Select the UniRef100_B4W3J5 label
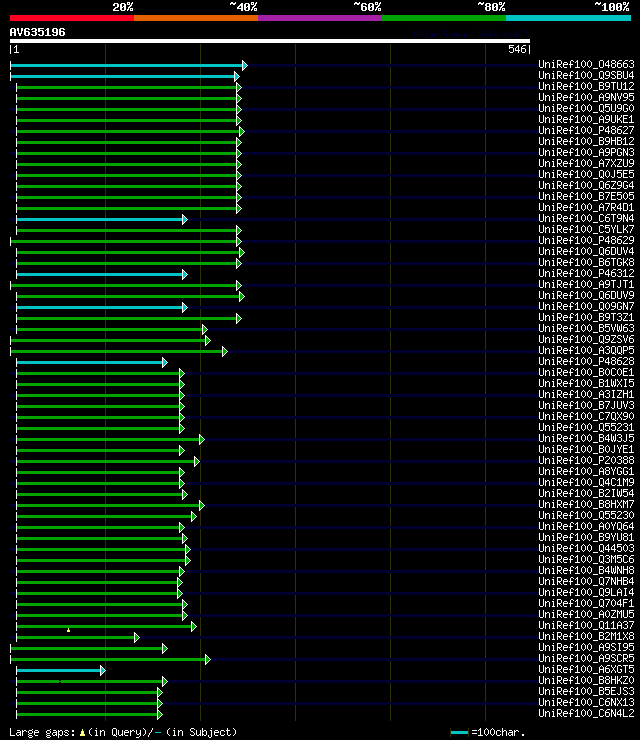 tap(586, 438)
